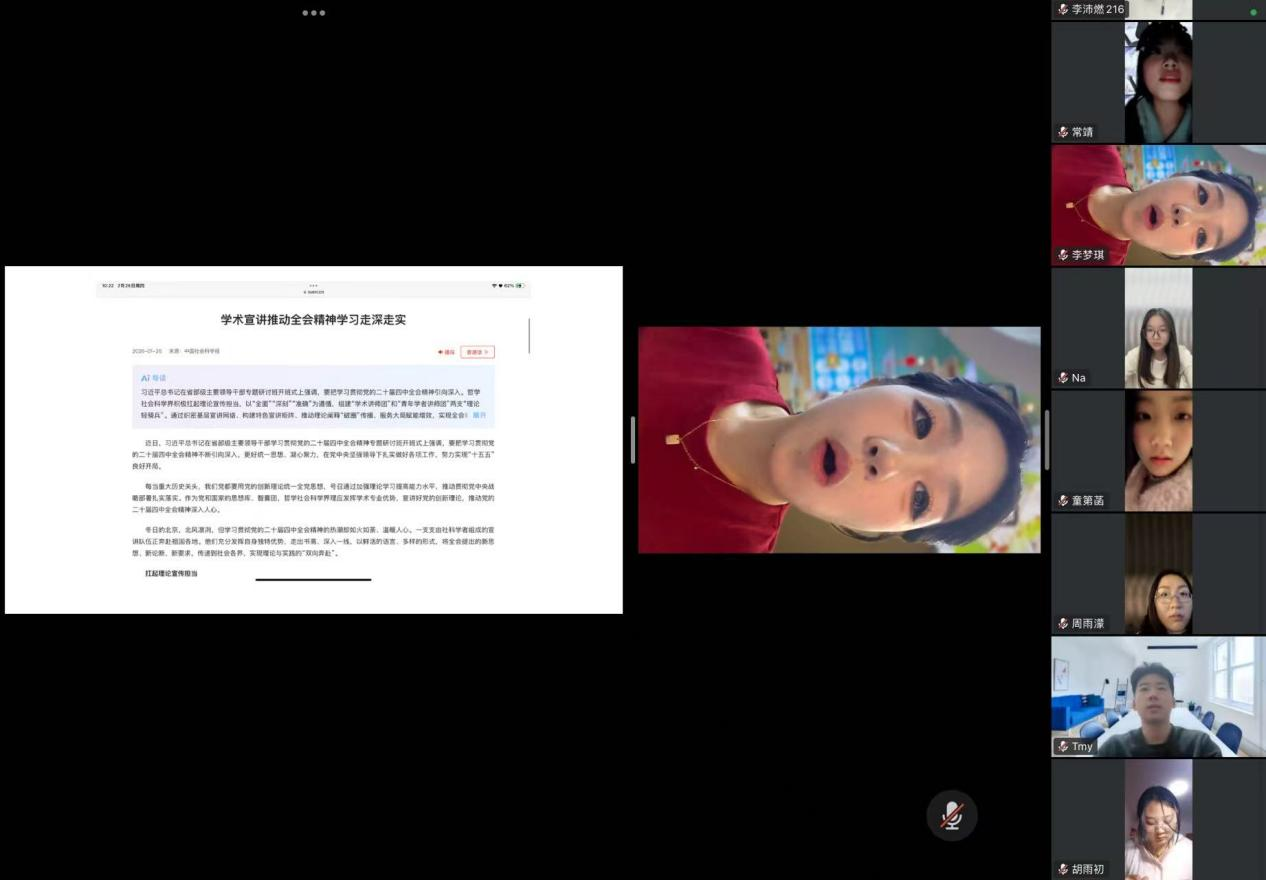Click divider handle left of participant strip
The width and height of the screenshot is (1266, 880).
1046,440
